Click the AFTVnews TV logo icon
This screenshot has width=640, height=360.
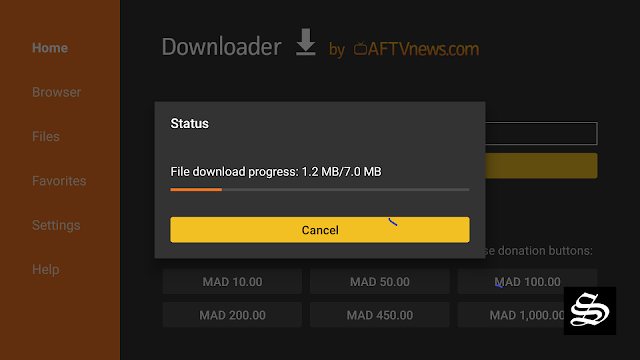click(360, 49)
